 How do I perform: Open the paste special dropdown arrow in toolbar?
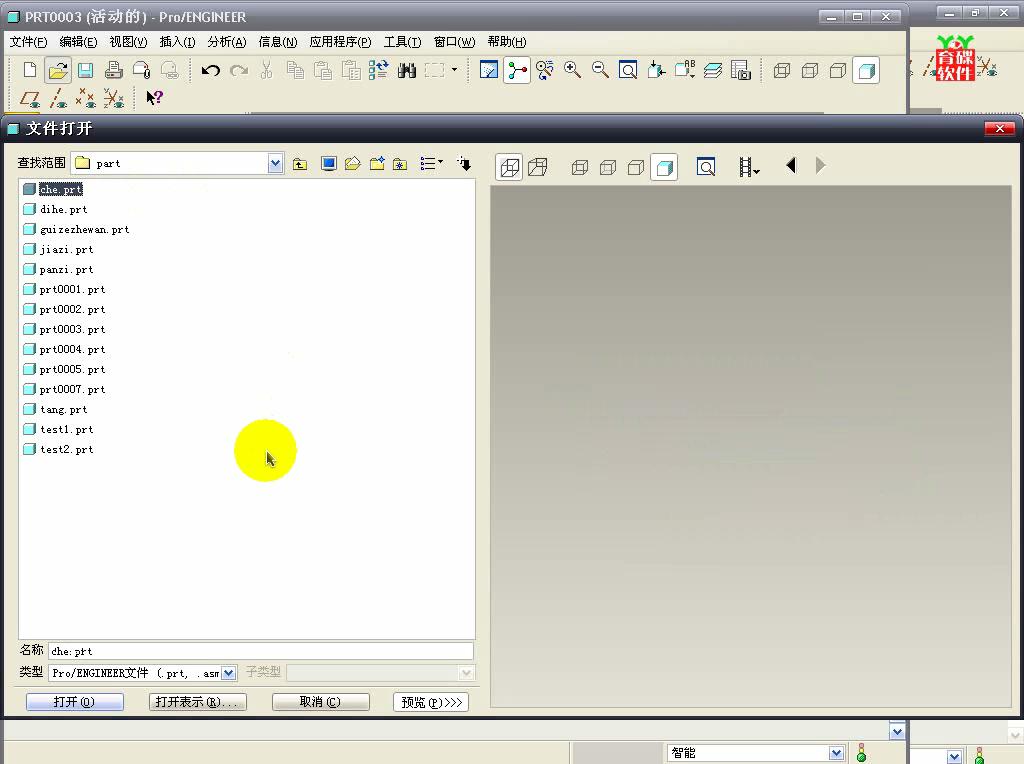click(x=455, y=70)
